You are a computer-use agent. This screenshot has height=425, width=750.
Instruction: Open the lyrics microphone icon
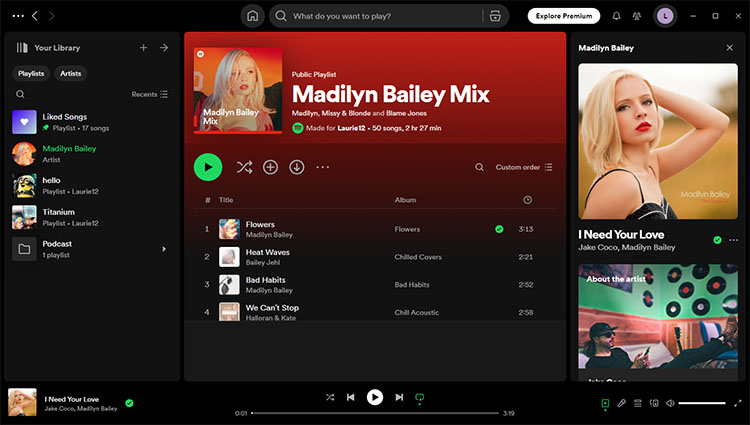point(621,403)
